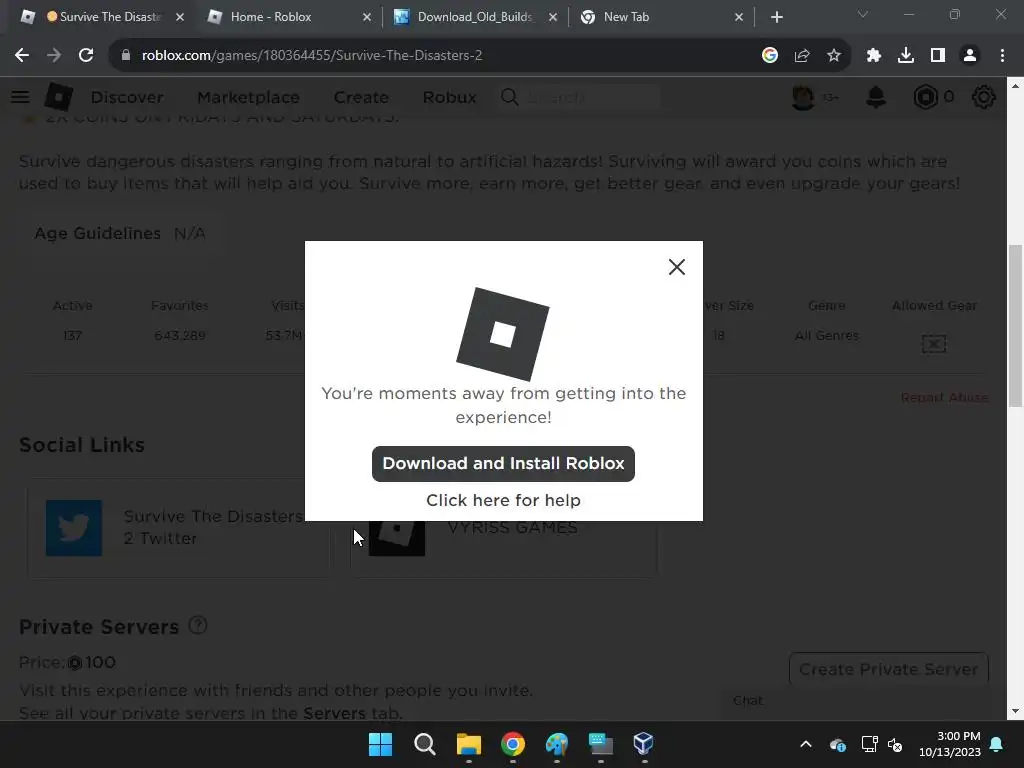
Task: Open Windows taskbar search
Action: (424, 744)
